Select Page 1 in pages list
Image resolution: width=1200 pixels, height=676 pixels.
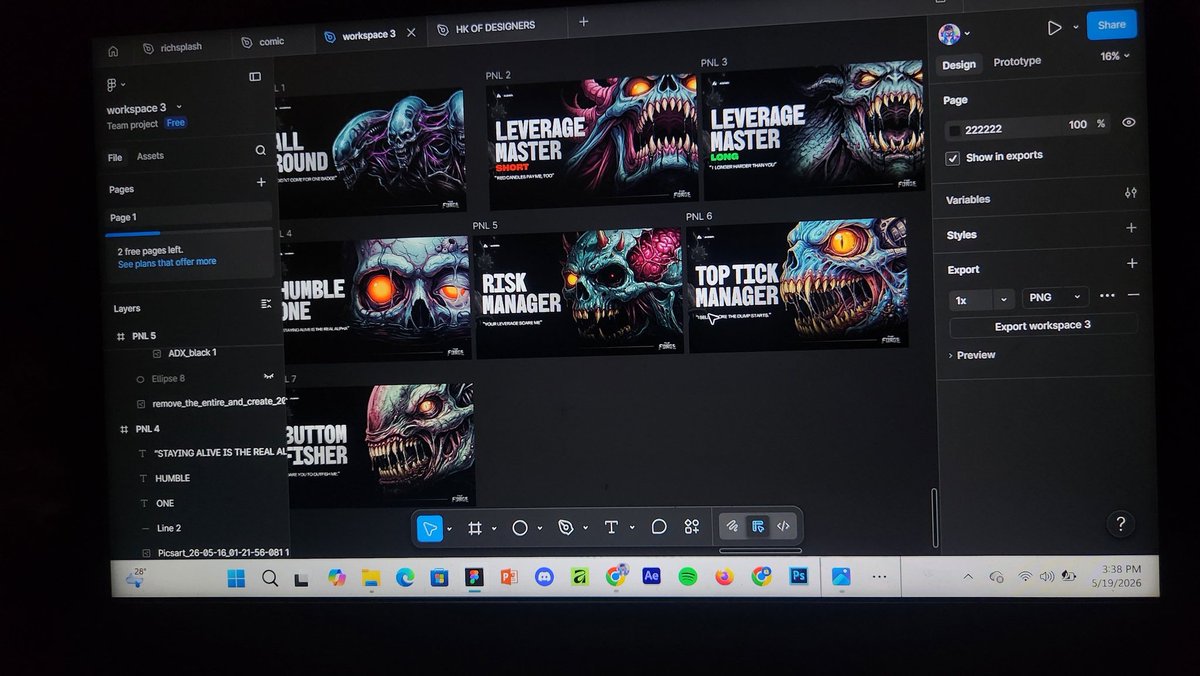189,217
